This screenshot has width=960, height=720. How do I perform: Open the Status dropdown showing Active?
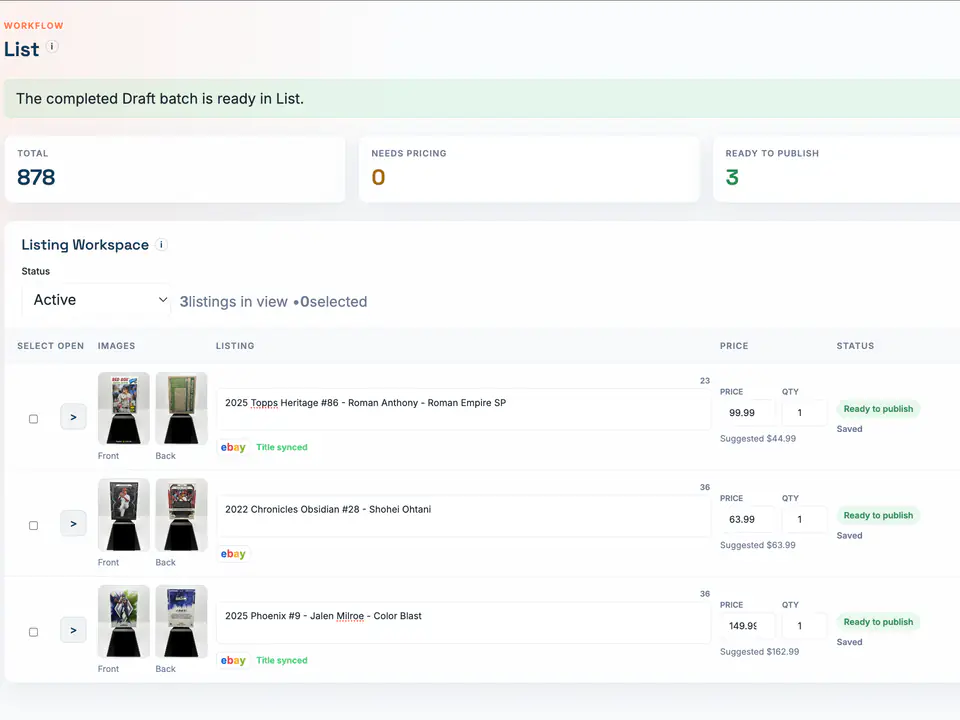96,300
